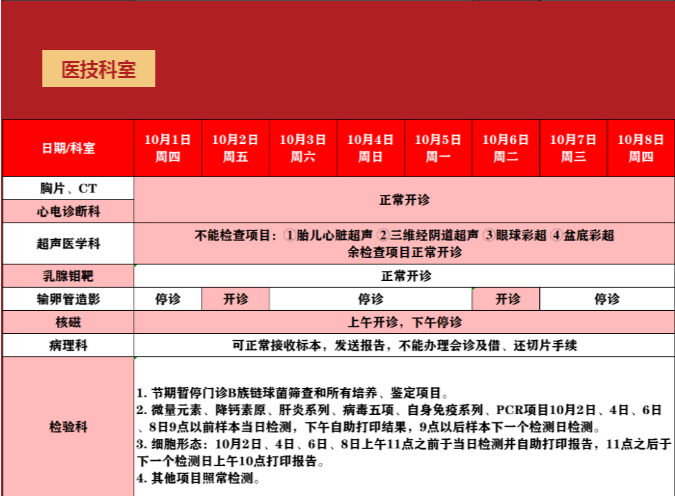
Task: Select the 超声医学科 department cell
Action: point(68,243)
